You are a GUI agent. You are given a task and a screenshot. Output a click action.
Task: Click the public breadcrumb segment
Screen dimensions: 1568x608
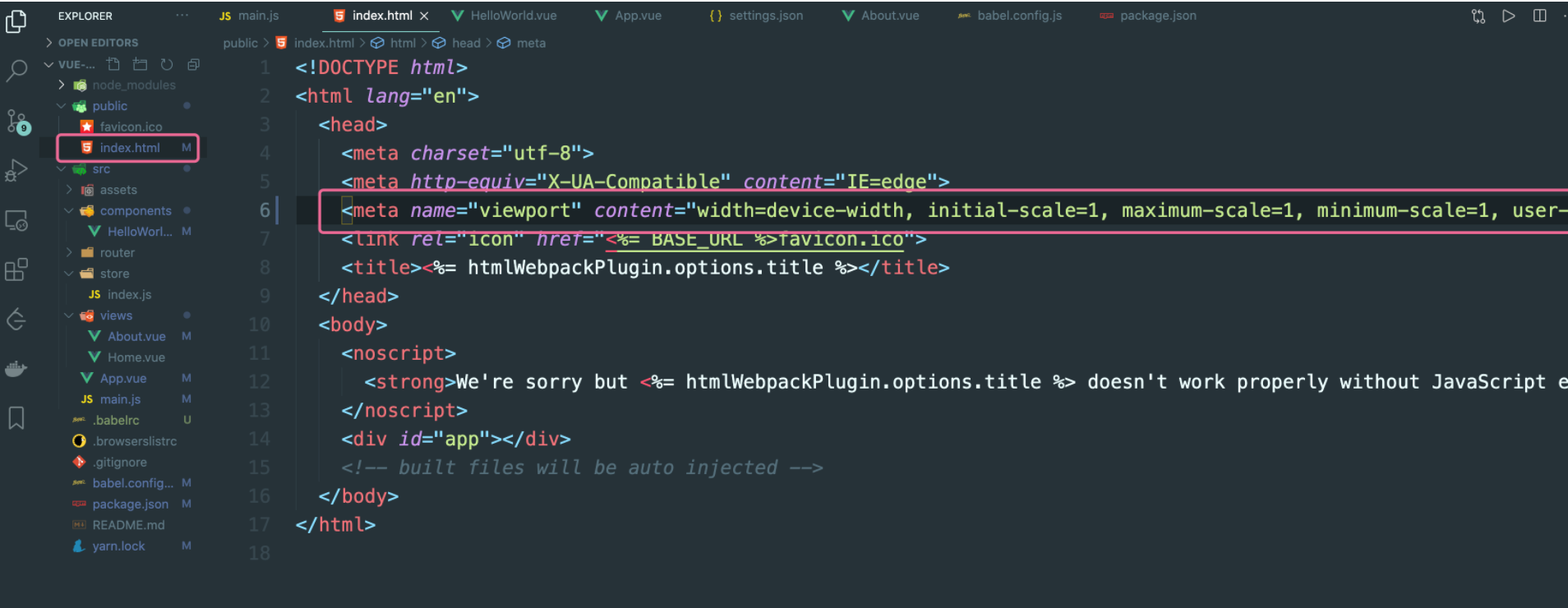[241, 43]
